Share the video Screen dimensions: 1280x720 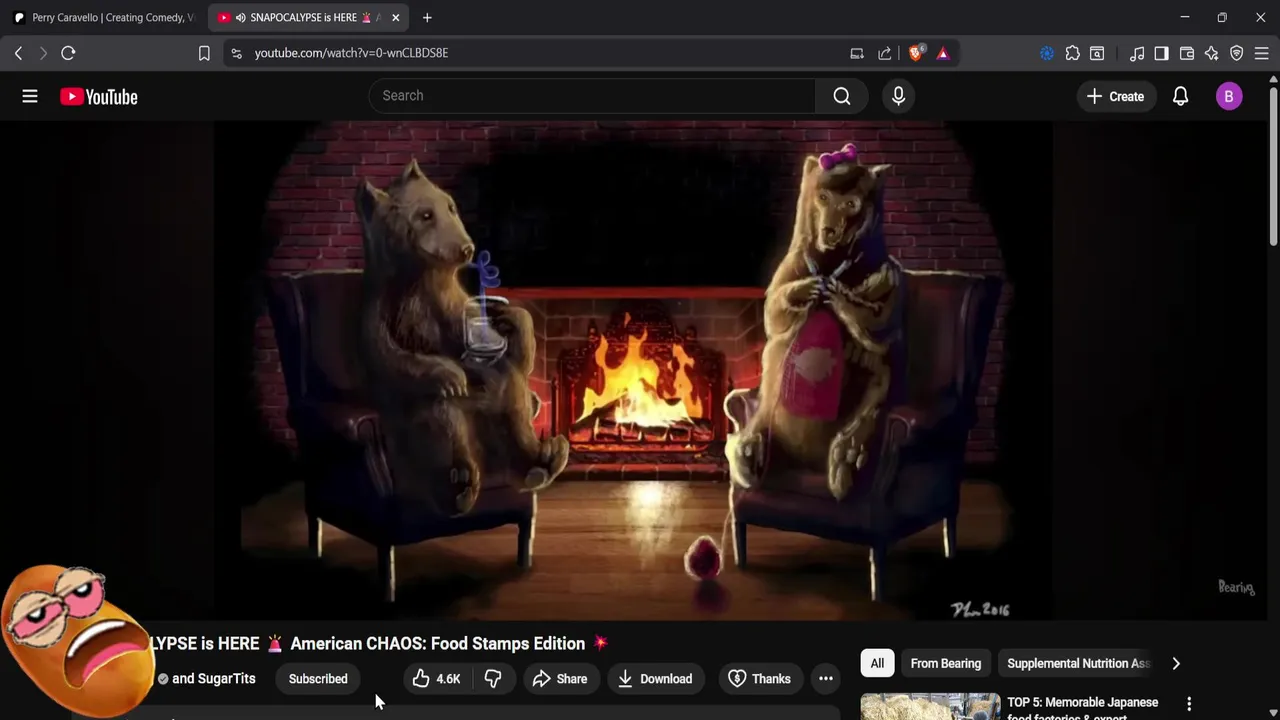pyautogui.click(x=560, y=679)
